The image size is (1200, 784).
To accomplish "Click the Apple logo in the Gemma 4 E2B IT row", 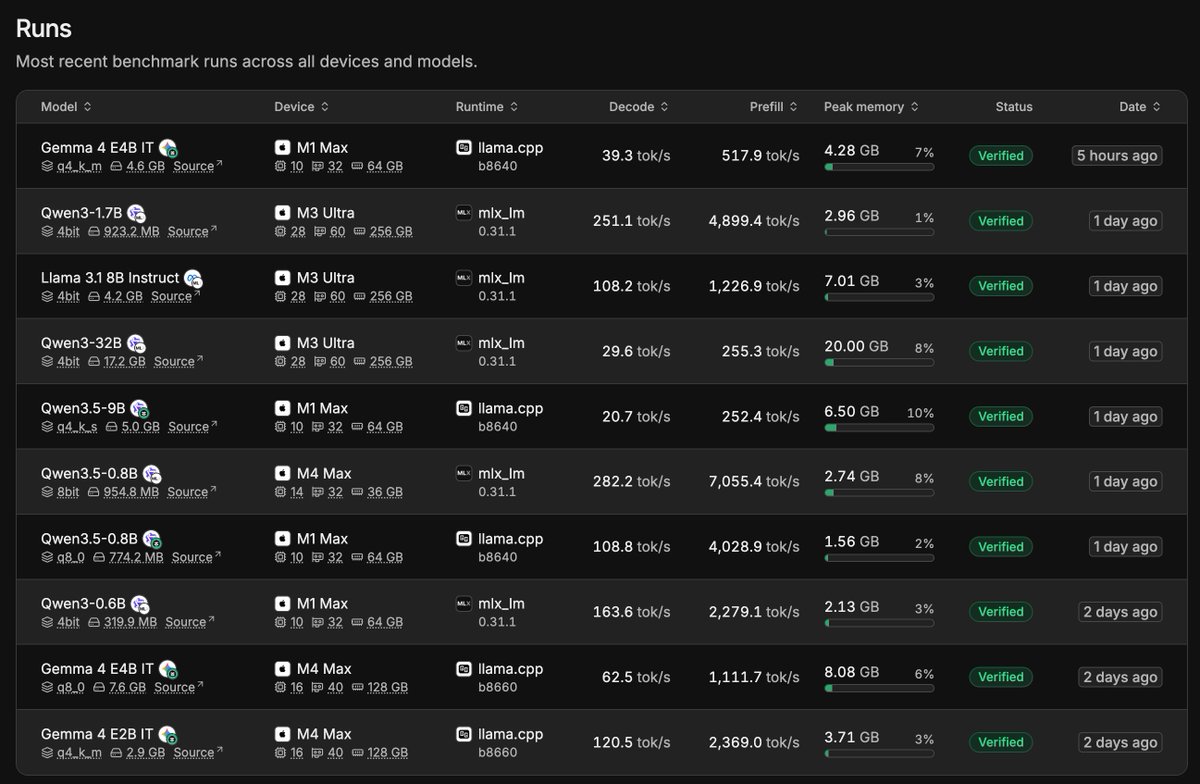I will (282, 734).
